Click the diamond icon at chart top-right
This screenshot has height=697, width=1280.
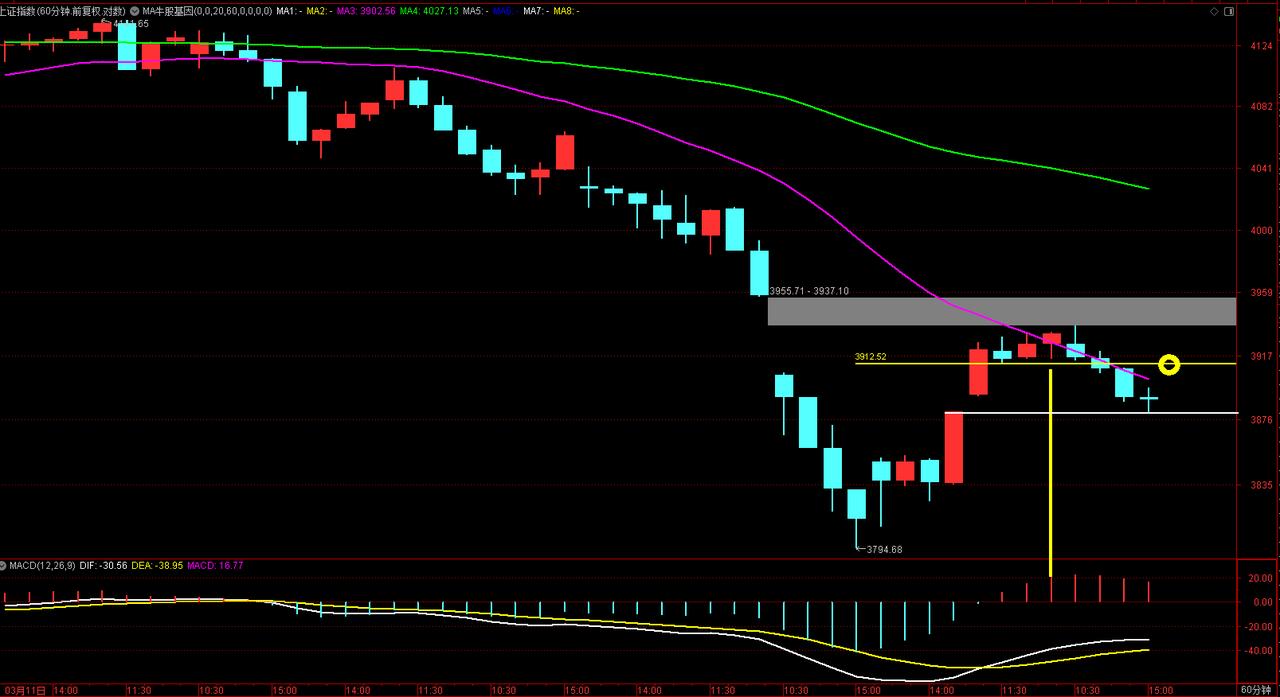[1214, 10]
